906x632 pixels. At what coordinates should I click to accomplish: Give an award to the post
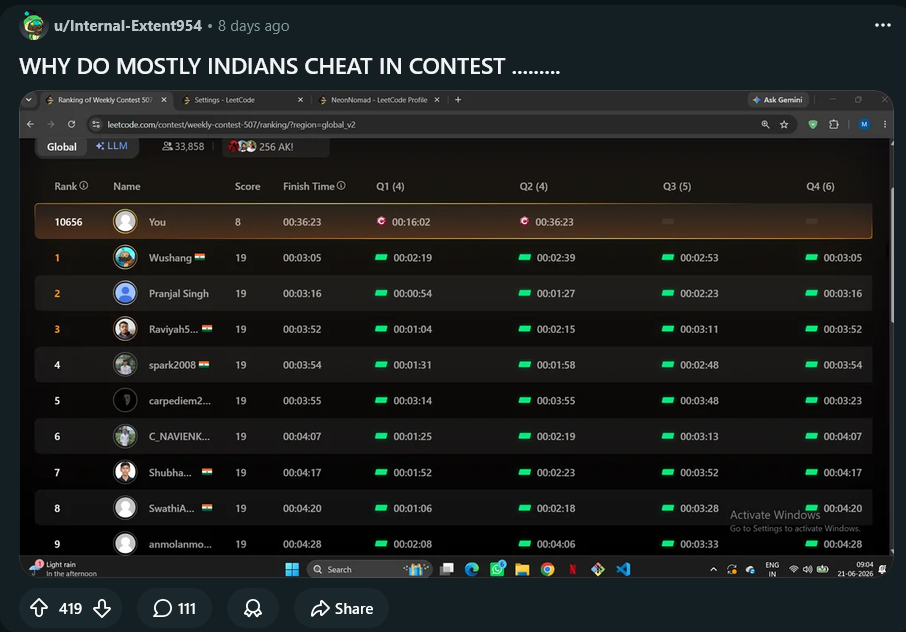tap(253, 608)
